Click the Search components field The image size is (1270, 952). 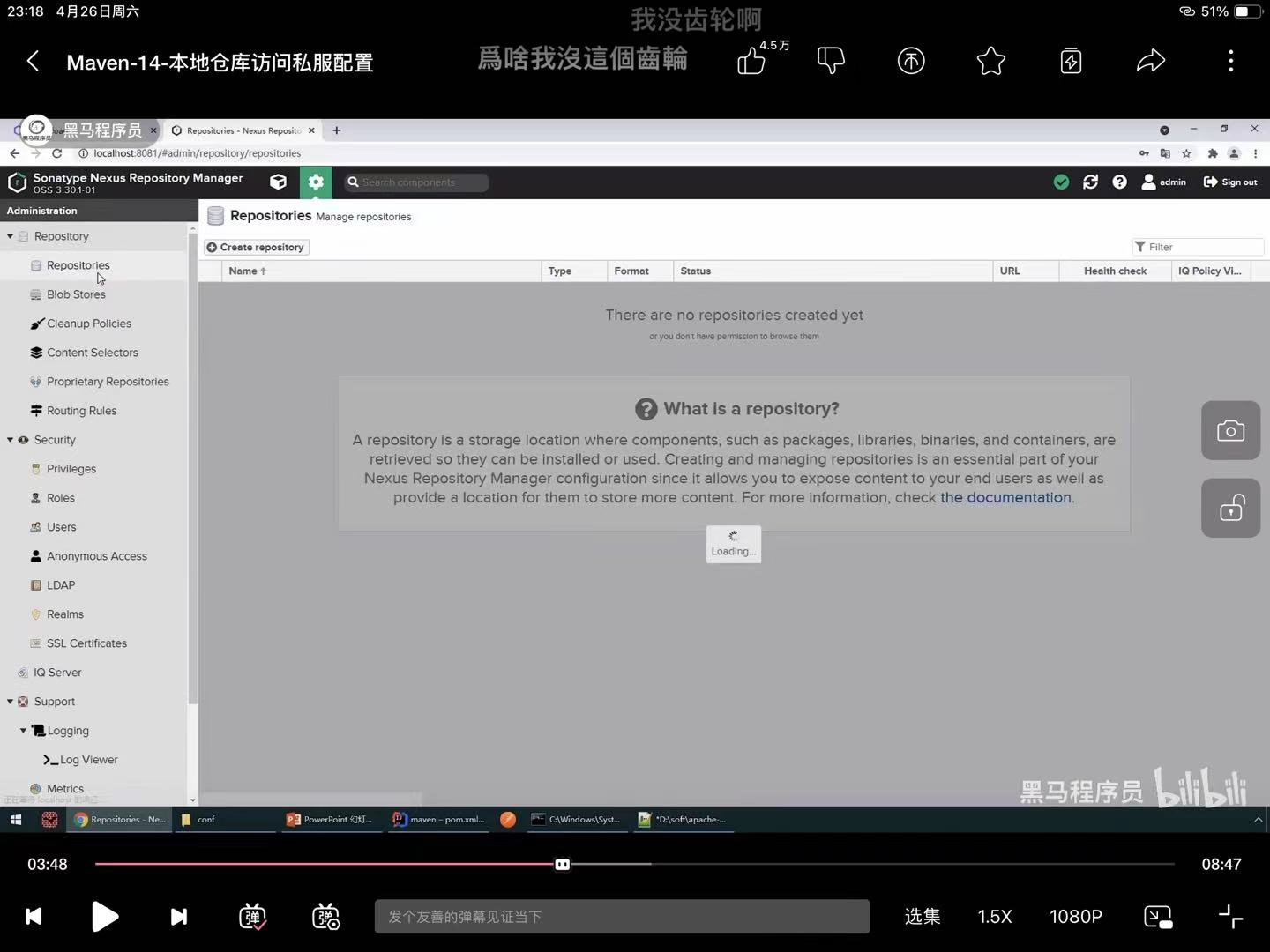pyautogui.click(x=416, y=182)
